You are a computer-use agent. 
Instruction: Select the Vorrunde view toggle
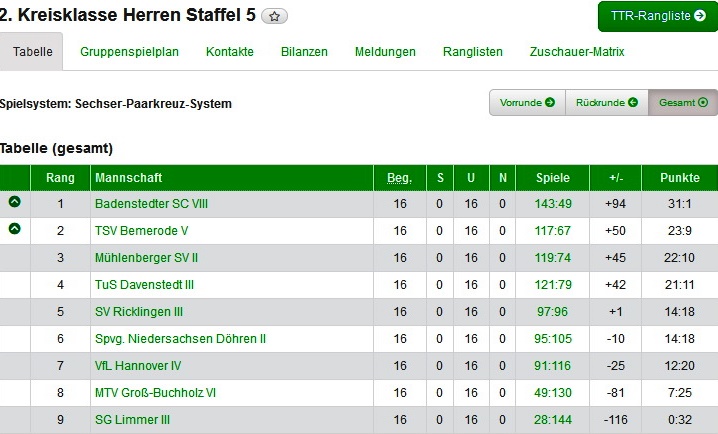tap(527, 102)
